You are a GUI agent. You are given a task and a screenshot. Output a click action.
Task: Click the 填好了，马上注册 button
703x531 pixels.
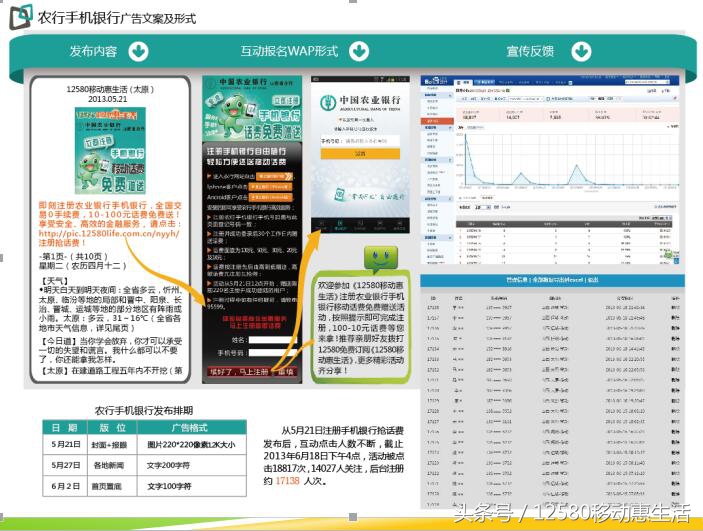pos(239,372)
